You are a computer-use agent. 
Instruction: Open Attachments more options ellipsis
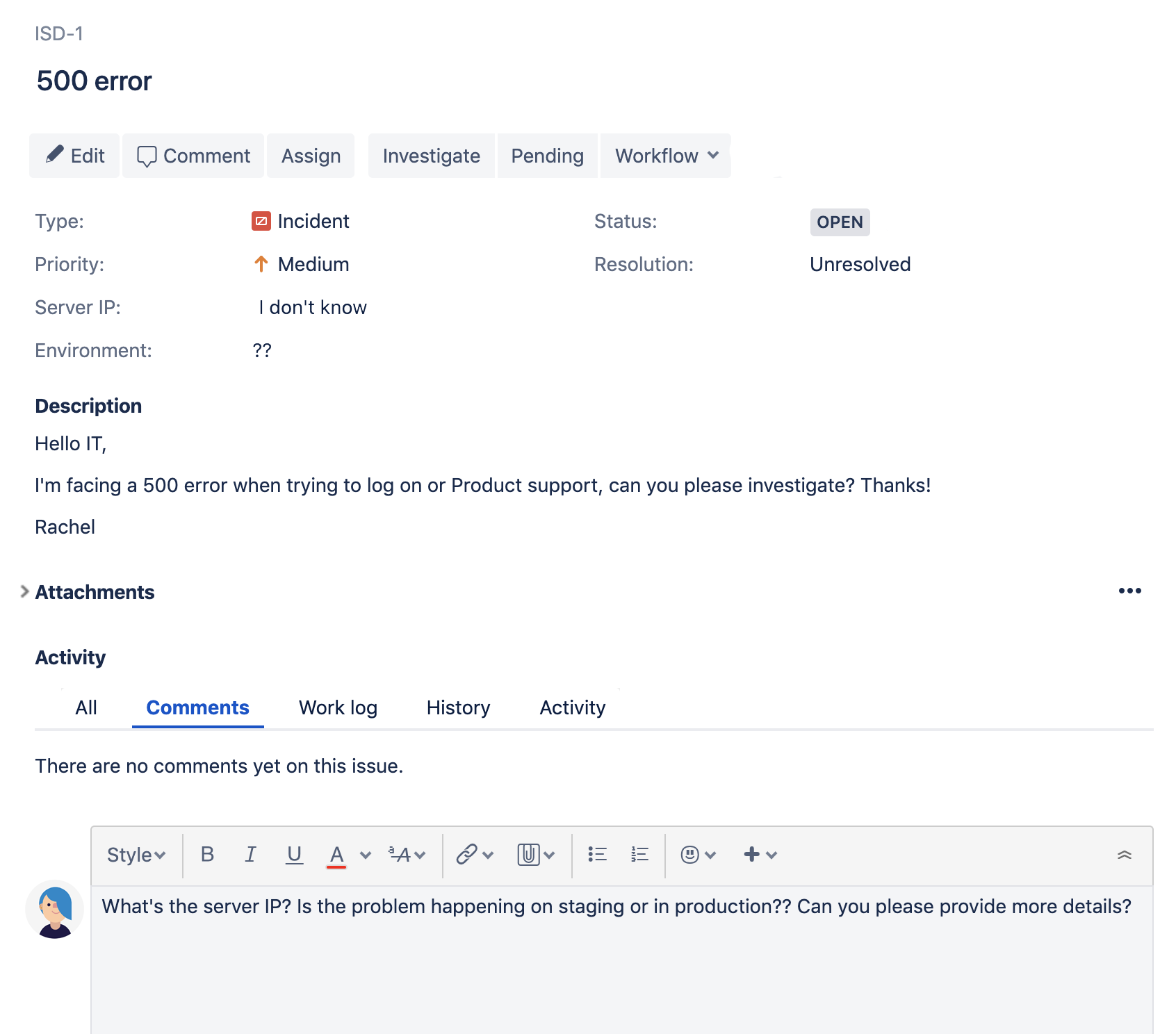(x=1130, y=591)
